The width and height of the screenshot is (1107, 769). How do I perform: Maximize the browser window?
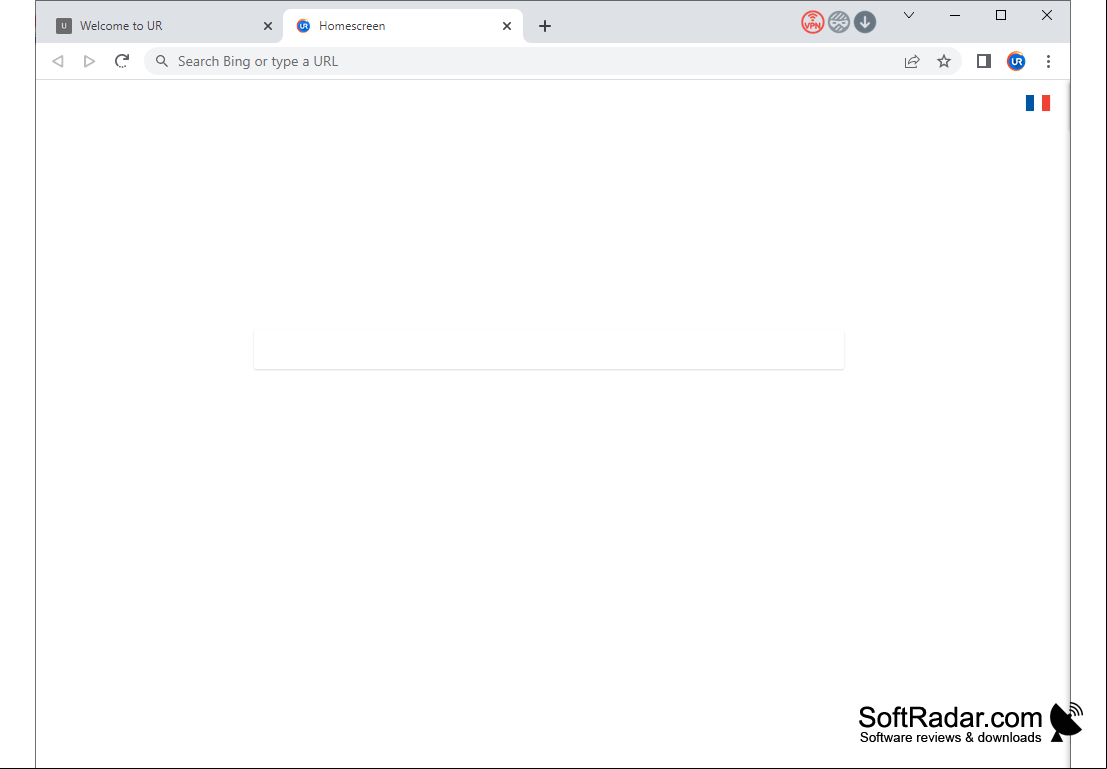click(1000, 16)
